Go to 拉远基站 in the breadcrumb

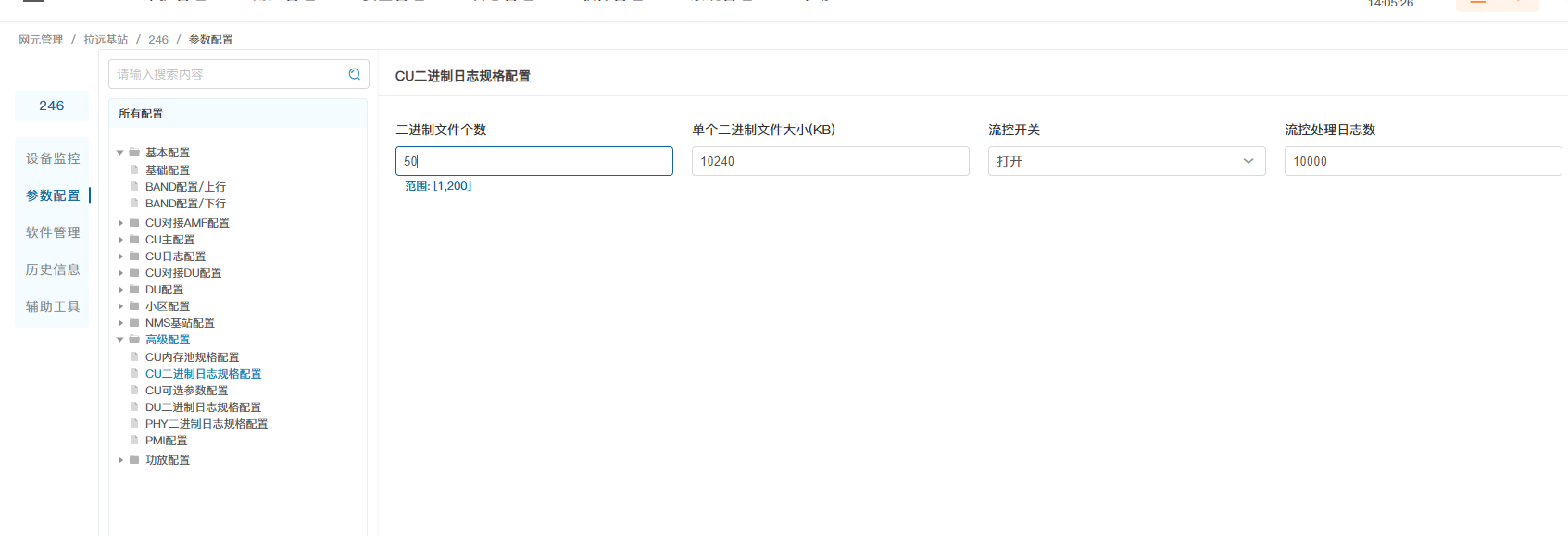106,40
